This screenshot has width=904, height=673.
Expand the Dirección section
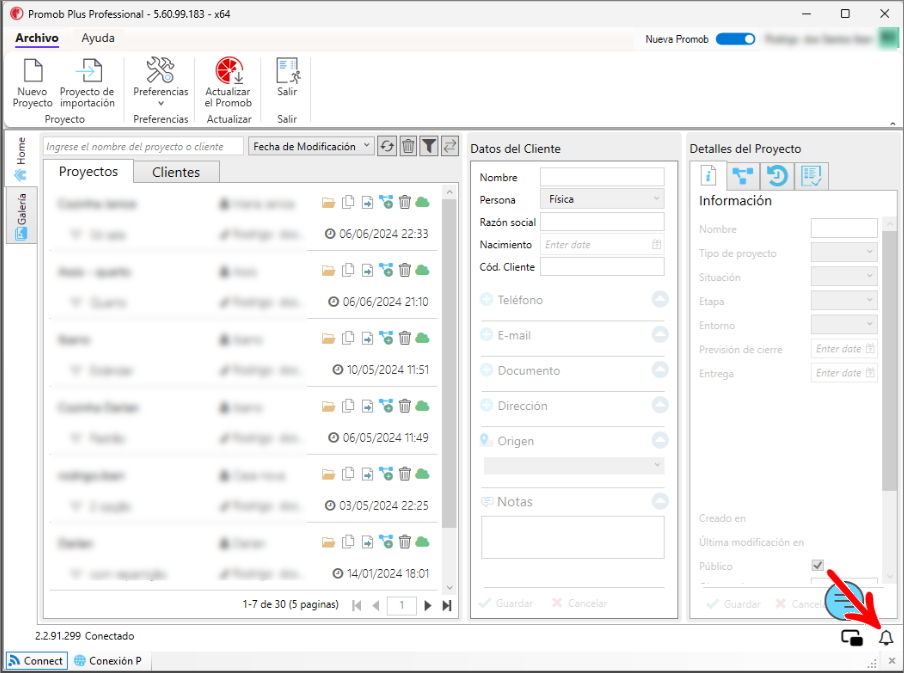[660, 405]
